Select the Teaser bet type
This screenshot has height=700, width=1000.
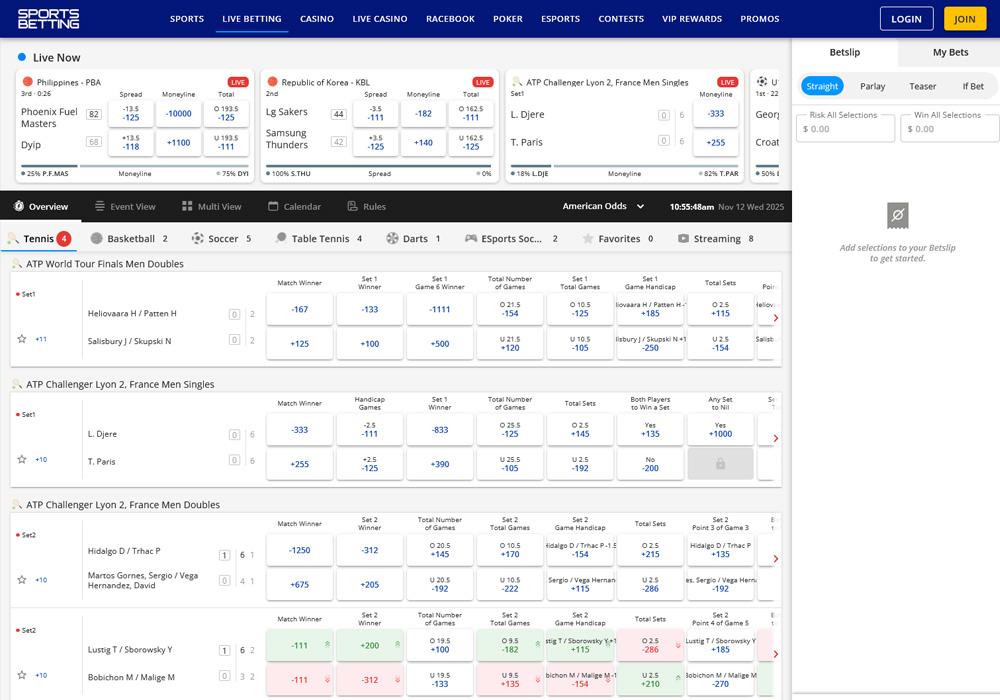tap(922, 86)
